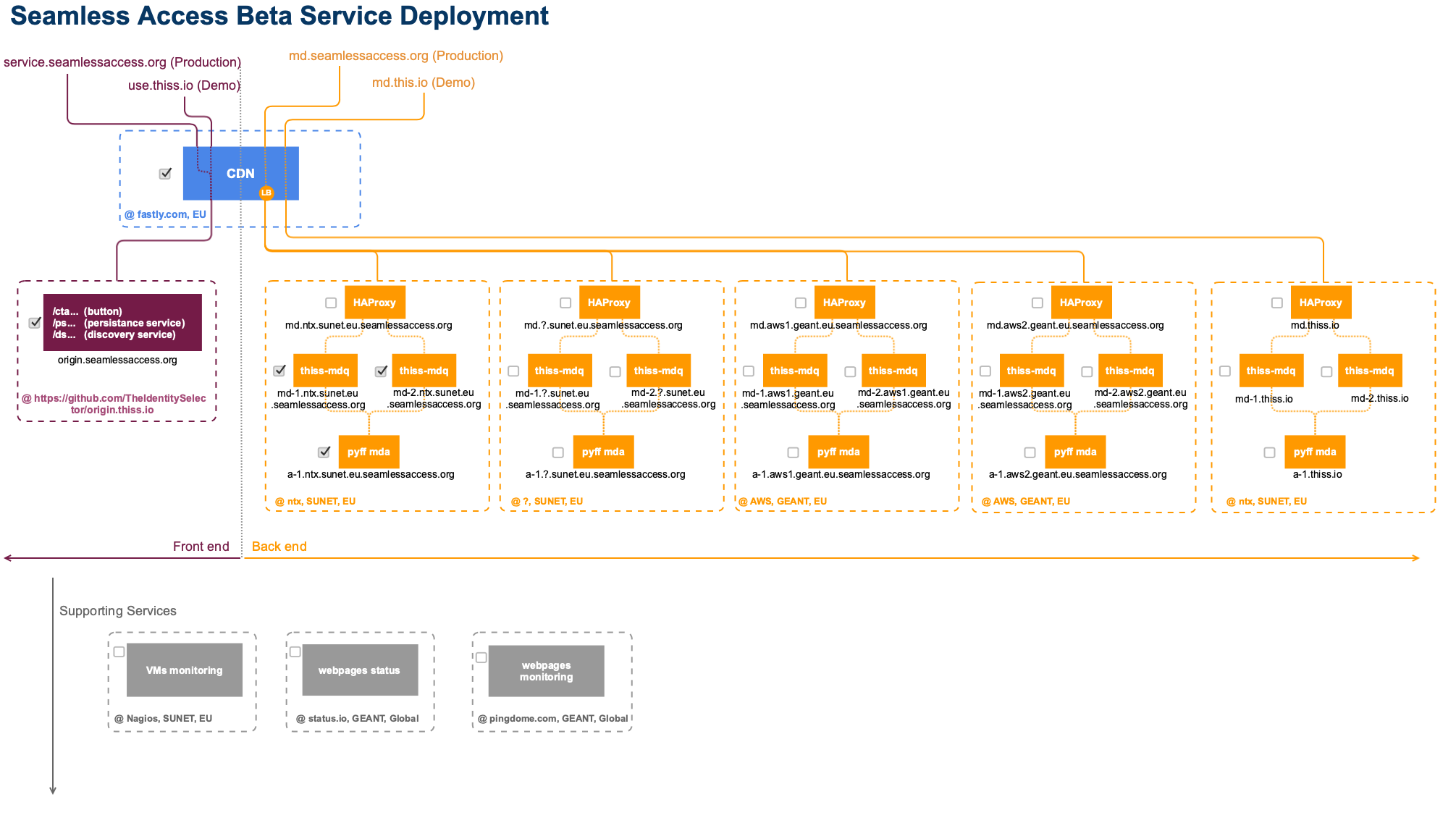Screen dimensions: 1456x831
Task: Select thiss-mdq box md-1.thiss.io
Action: click(x=1271, y=371)
